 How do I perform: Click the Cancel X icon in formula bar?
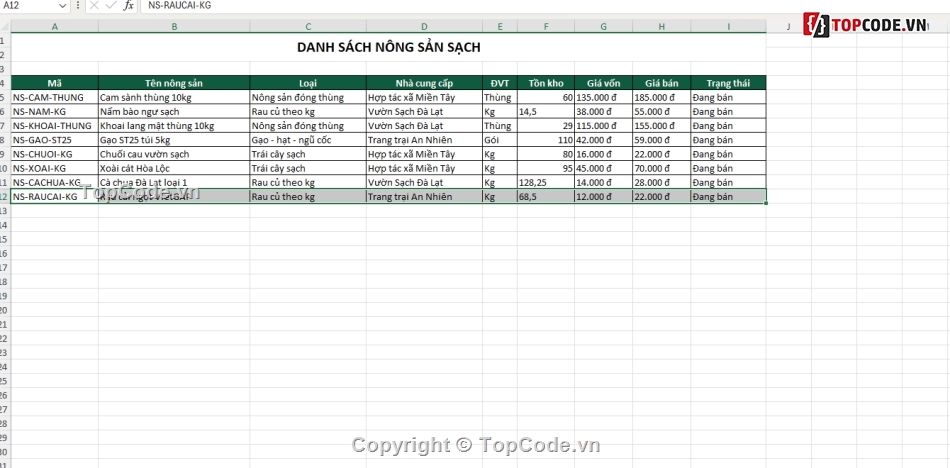click(x=94, y=5)
